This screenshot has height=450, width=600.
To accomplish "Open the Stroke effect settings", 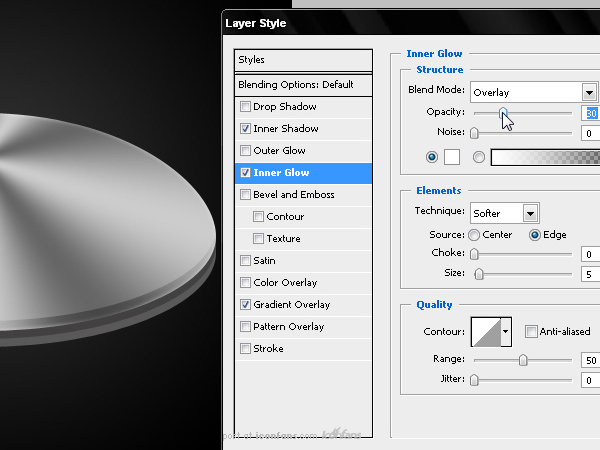I will point(303,349).
